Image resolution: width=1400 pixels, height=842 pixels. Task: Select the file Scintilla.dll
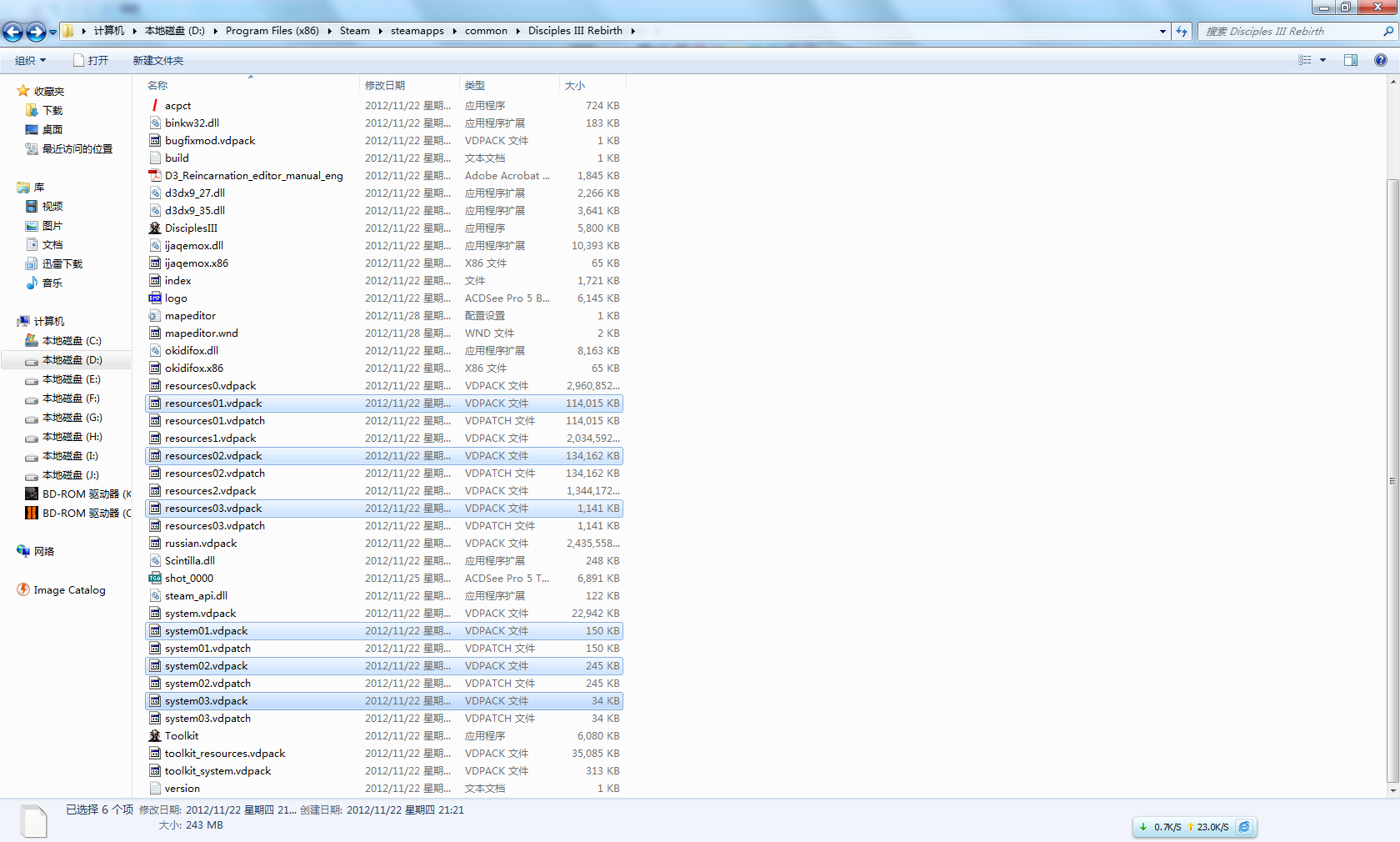tap(384, 561)
